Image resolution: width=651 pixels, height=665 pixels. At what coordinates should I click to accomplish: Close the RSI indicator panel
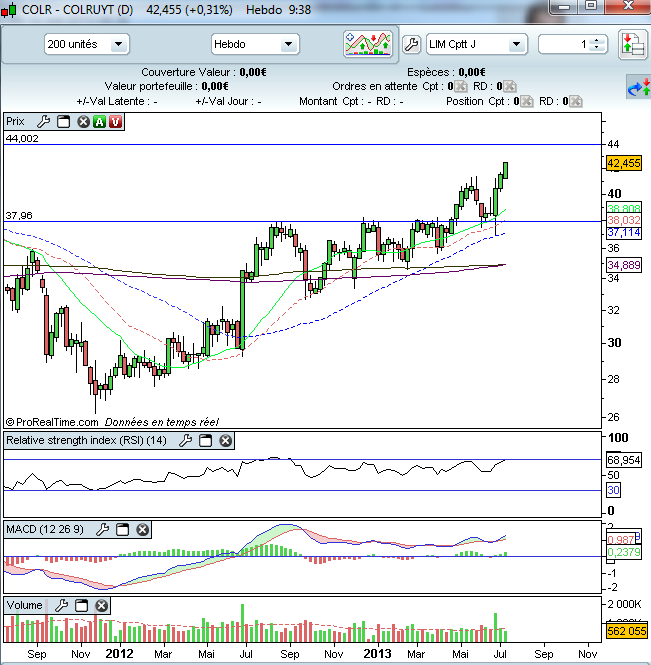226,441
